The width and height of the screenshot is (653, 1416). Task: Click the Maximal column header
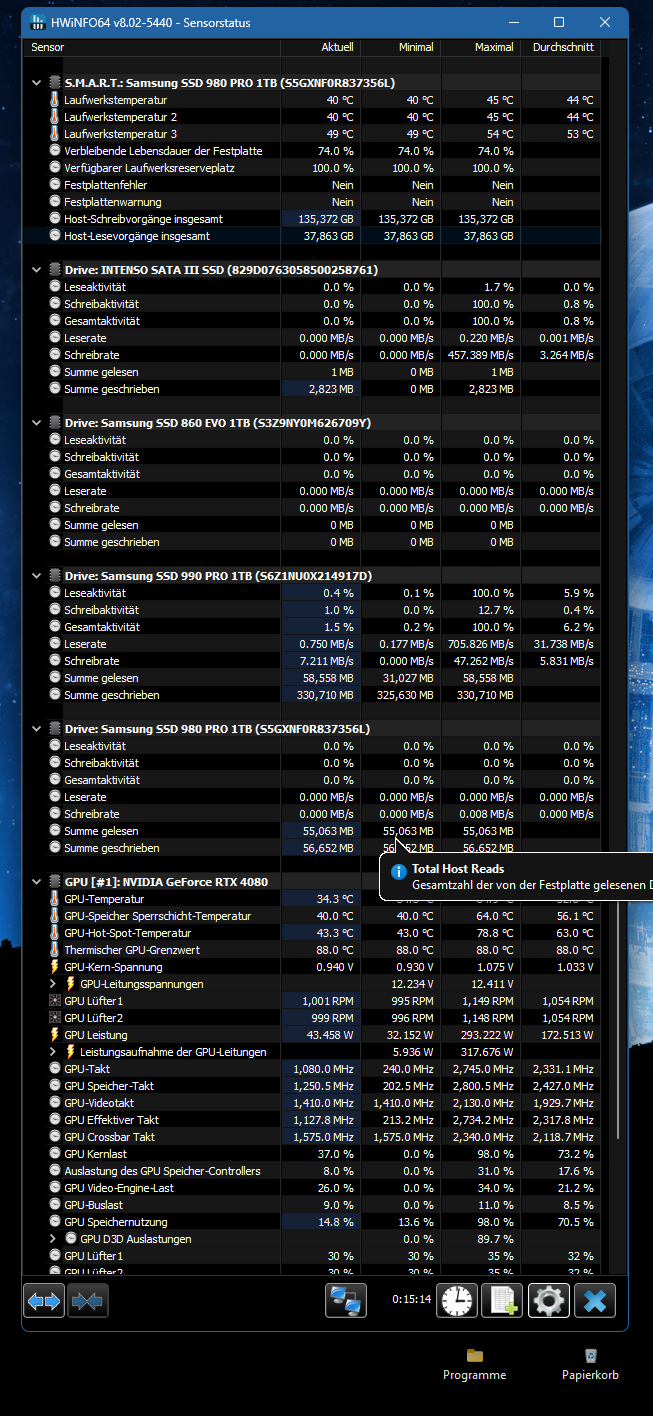point(480,47)
